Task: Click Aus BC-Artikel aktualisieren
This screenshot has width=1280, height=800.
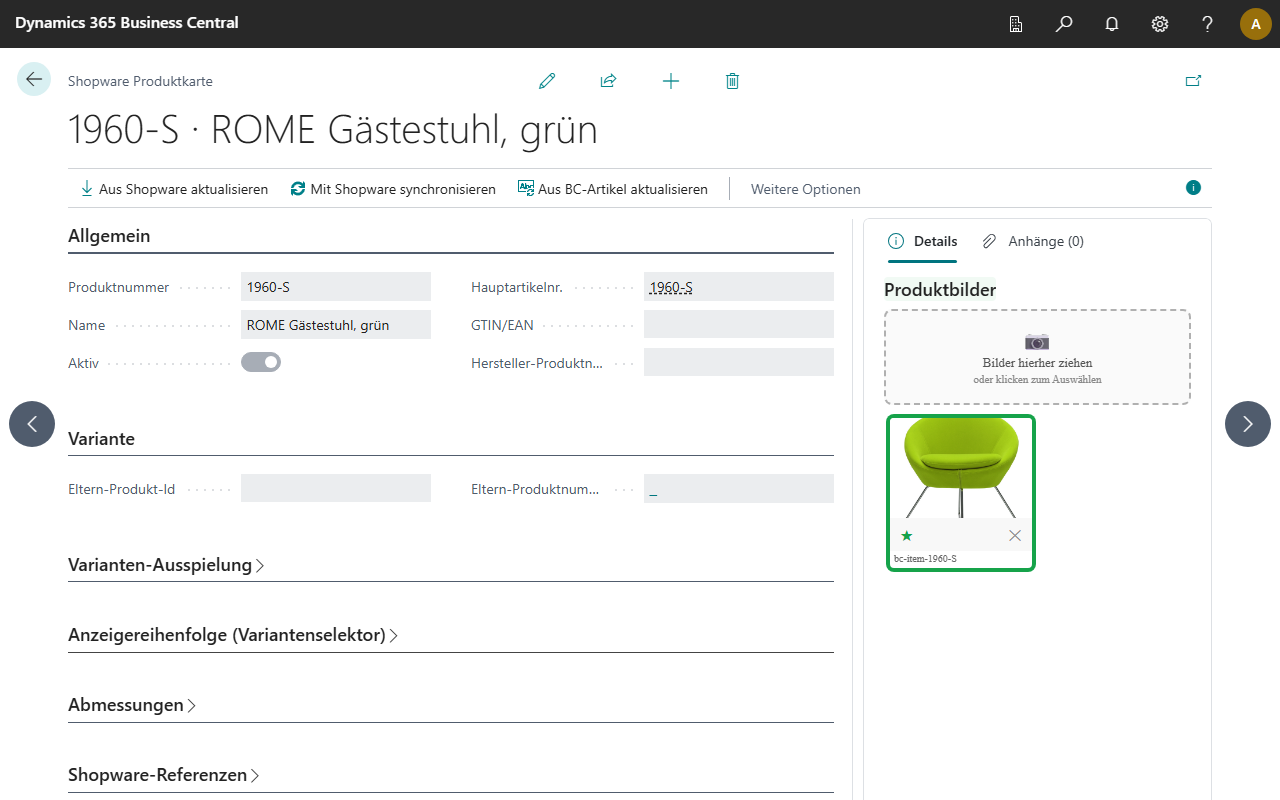Action: tap(612, 189)
